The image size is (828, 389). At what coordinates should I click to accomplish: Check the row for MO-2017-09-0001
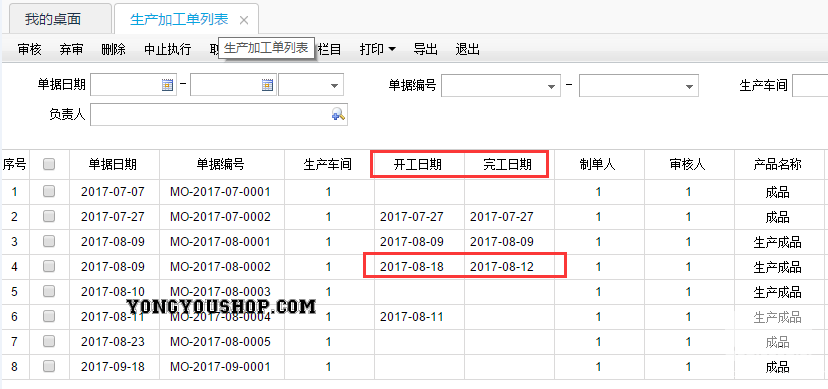(x=49, y=366)
